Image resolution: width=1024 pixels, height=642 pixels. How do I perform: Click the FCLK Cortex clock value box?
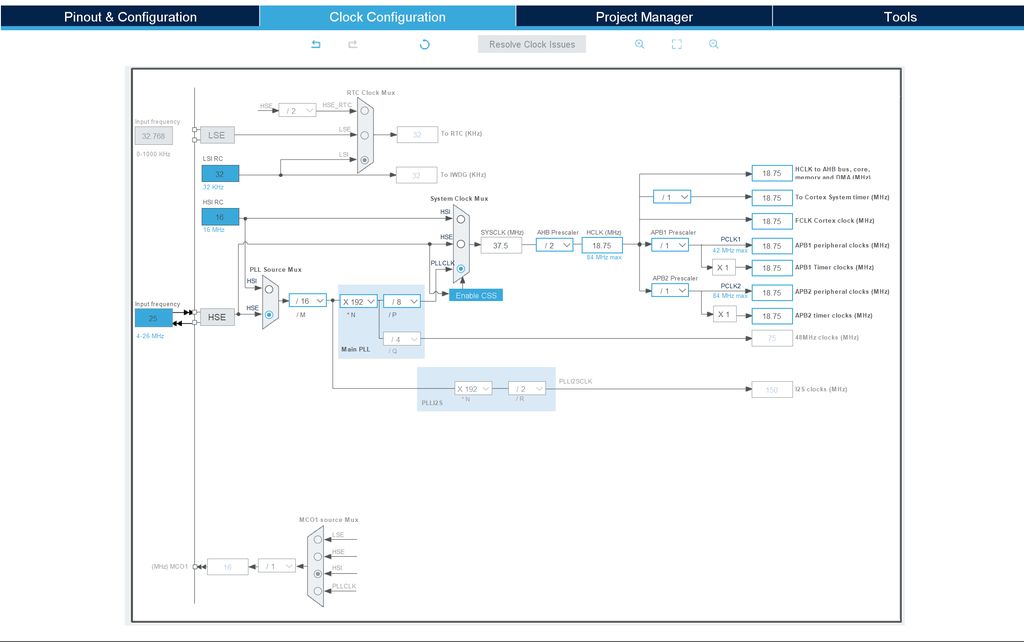click(x=772, y=221)
